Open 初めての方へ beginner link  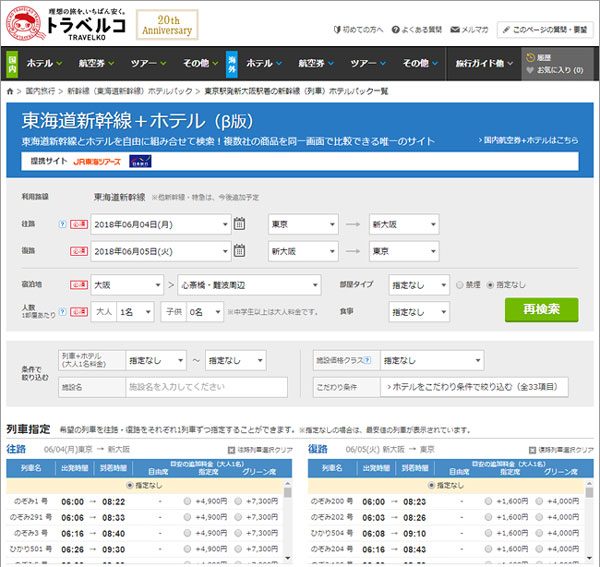(x=359, y=29)
